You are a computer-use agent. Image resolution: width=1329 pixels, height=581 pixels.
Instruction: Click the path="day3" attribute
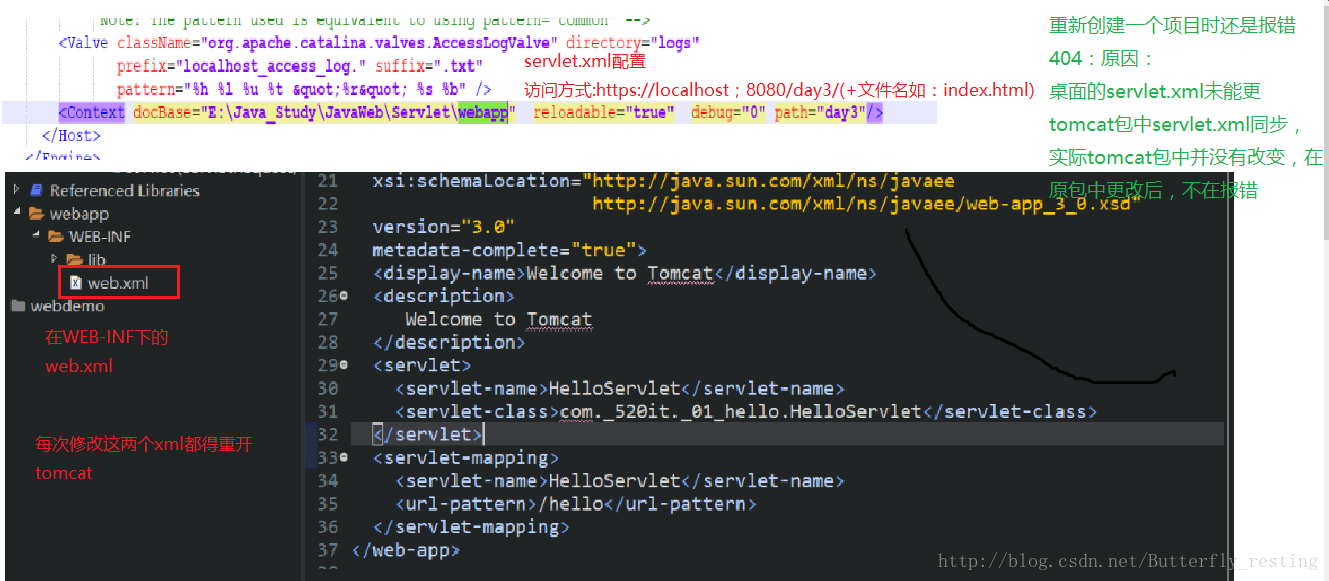pos(820,113)
